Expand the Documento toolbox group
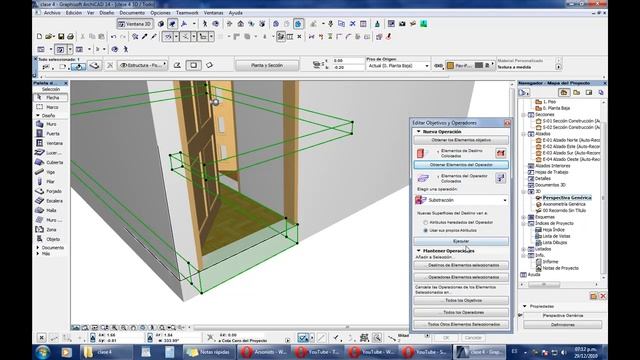 point(38,248)
